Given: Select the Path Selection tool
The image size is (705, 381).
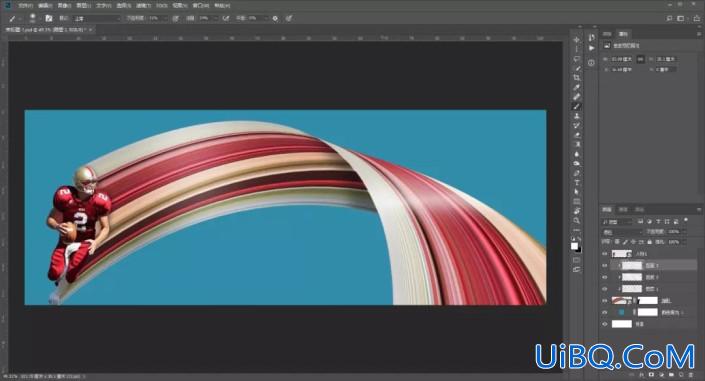Looking at the screenshot, I should coord(576,192).
